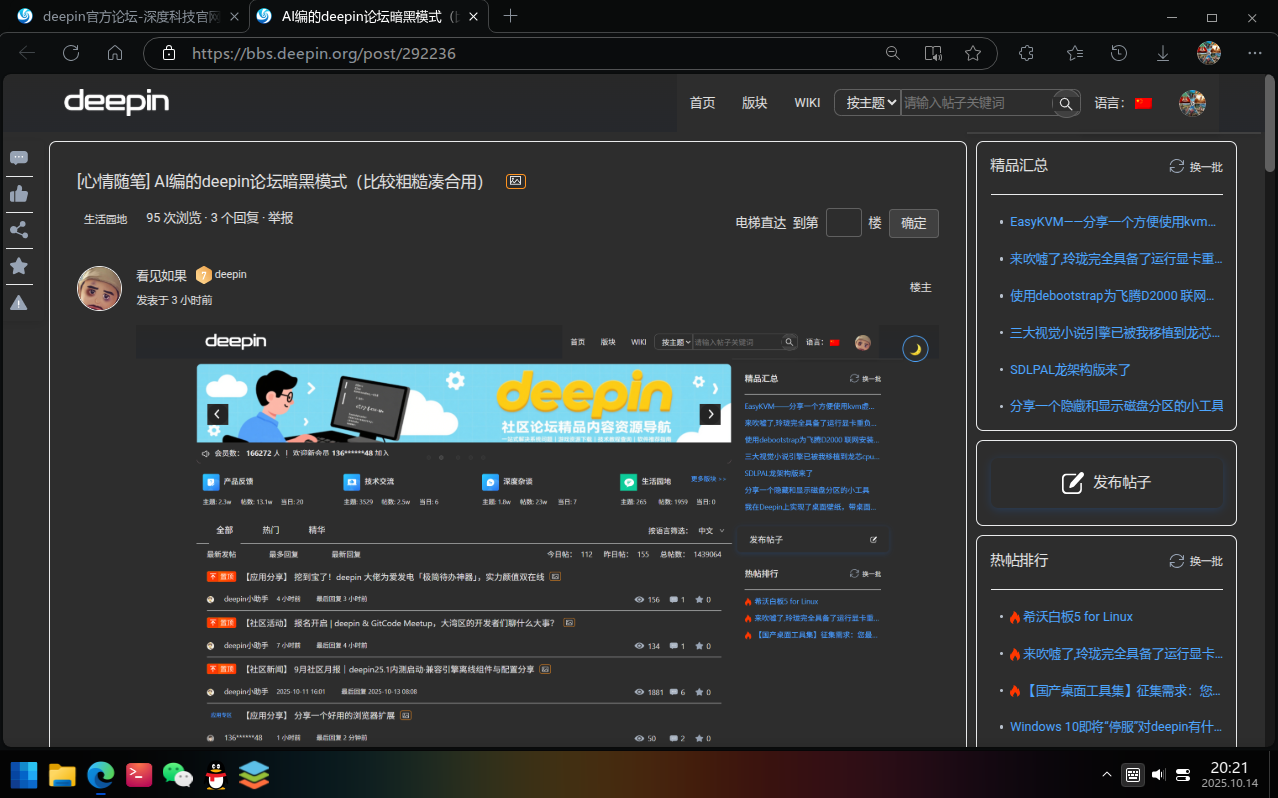Viewport: 1278px width, 798px height.
Task: Click the page vertical scrollbar thumb
Action: (x=1270, y=125)
